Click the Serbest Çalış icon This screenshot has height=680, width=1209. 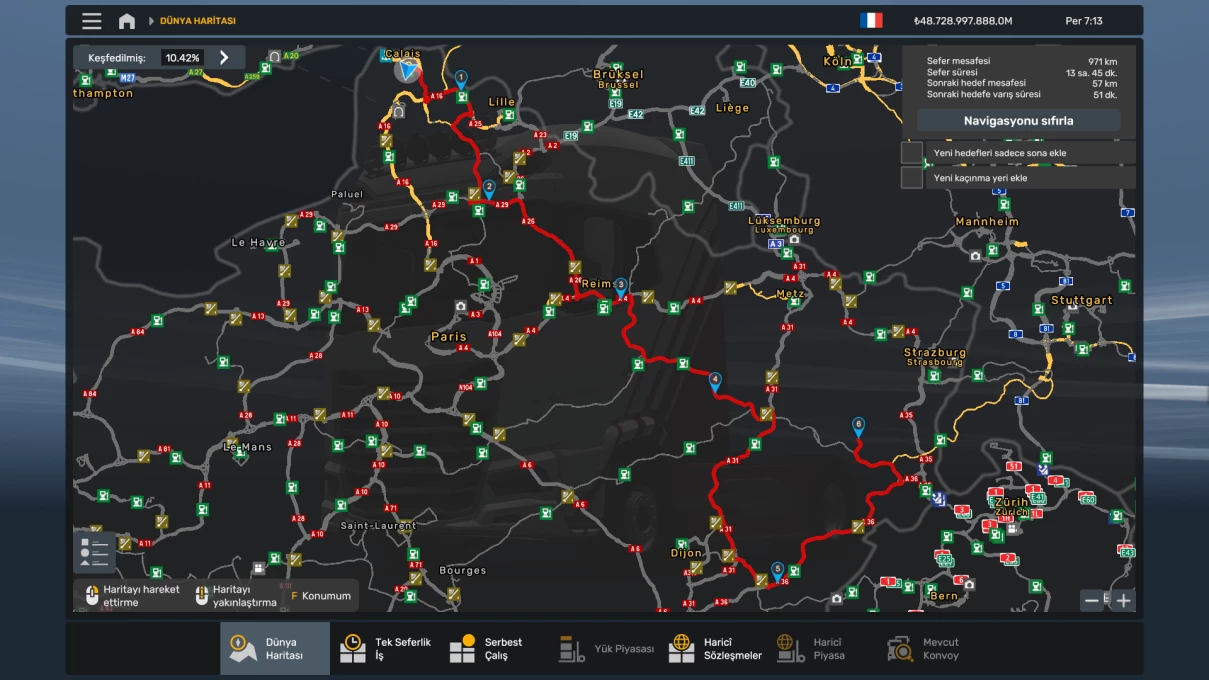pyautogui.click(x=462, y=649)
